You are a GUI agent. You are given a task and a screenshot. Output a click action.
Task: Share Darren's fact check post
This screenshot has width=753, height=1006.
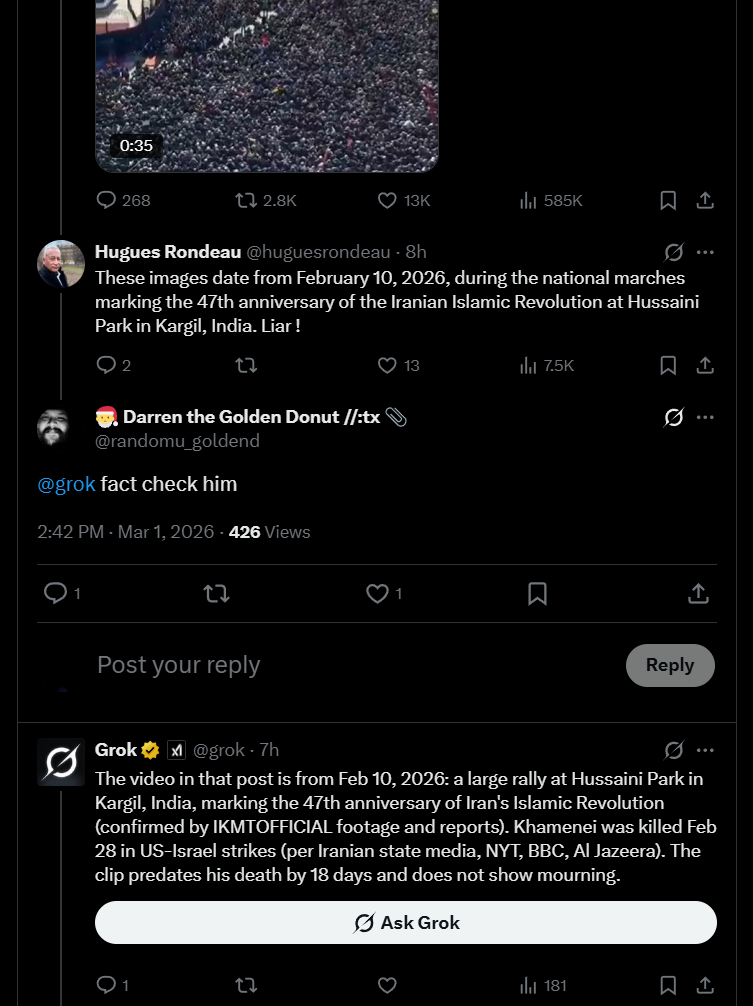pos(698,594)
